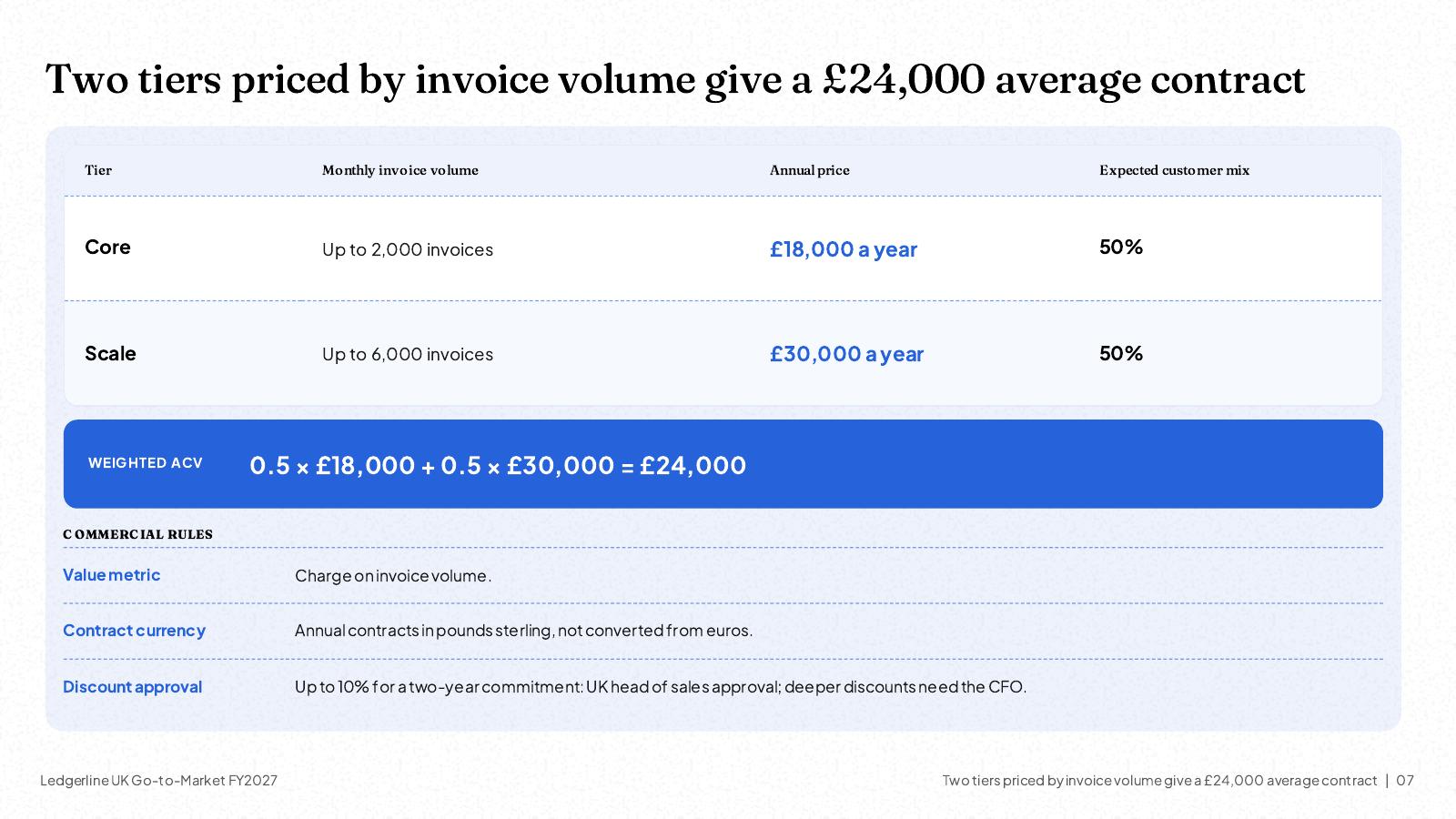
Task: Click footer 'Ledgerline UK Go-to-Market FY2027'
Action: (158, 781)
